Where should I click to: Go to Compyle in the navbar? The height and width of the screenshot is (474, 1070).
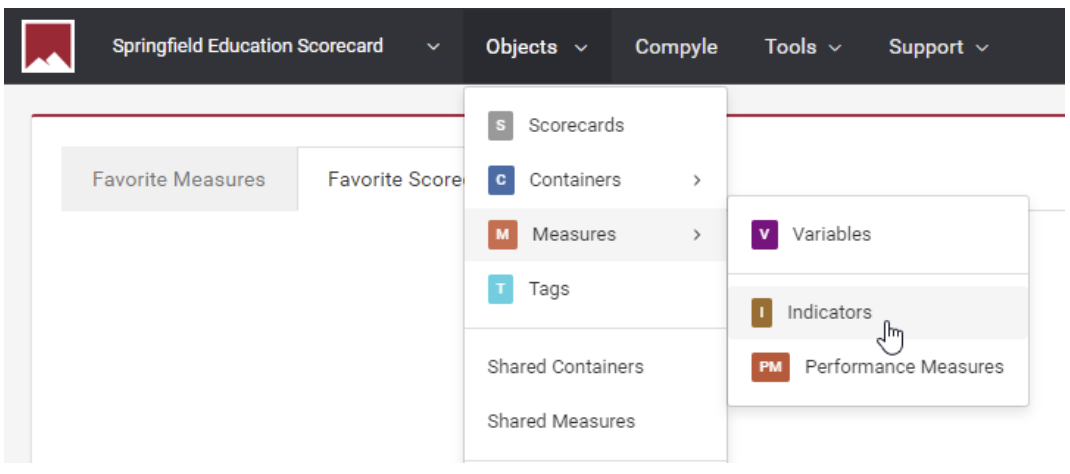676,47
